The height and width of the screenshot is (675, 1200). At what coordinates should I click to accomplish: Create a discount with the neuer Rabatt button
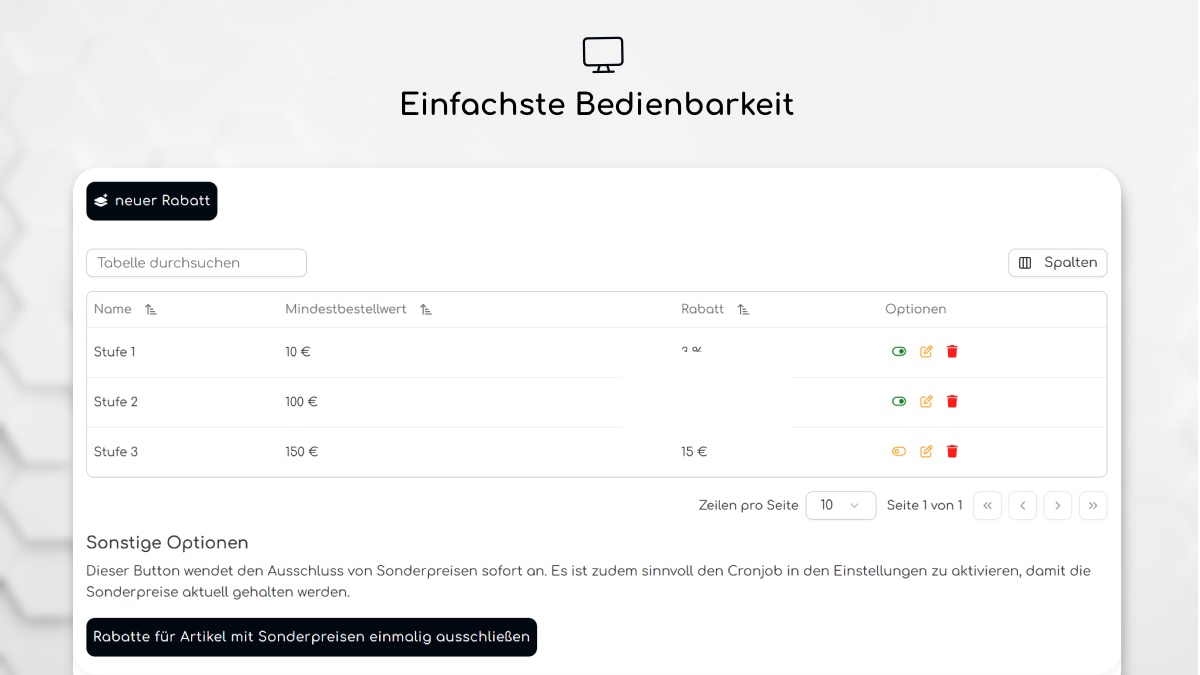coord(151,201)
